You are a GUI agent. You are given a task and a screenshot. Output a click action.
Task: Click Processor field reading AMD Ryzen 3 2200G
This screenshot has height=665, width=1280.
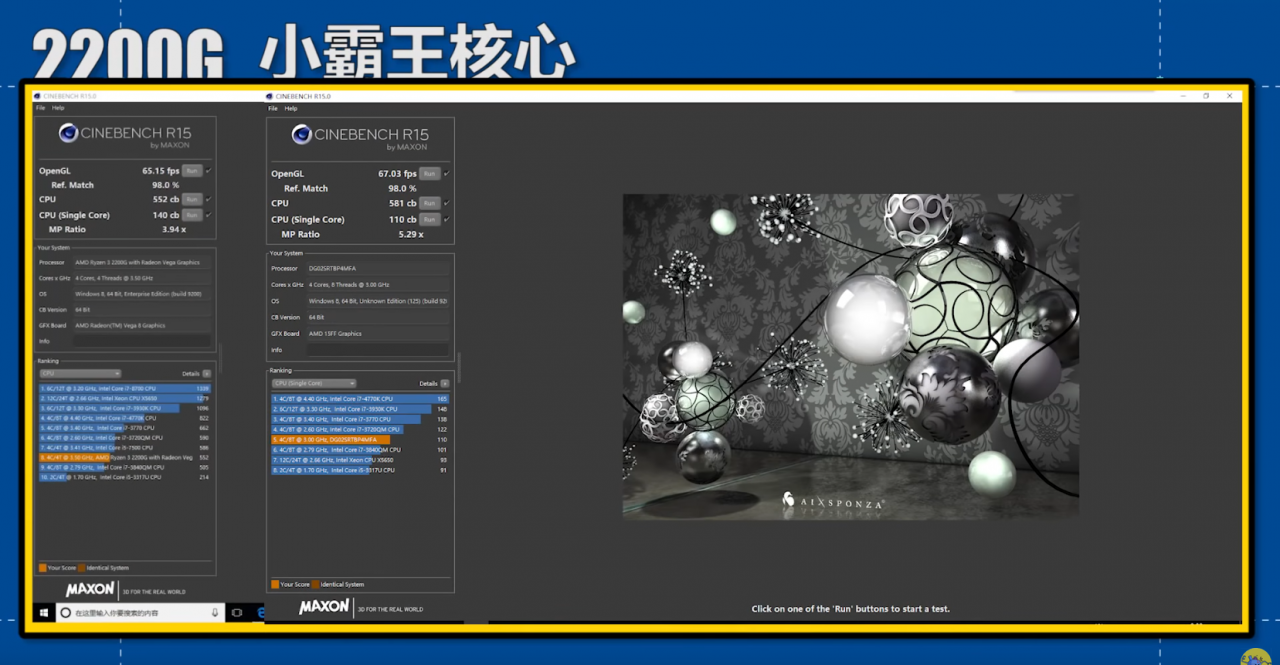142,262
